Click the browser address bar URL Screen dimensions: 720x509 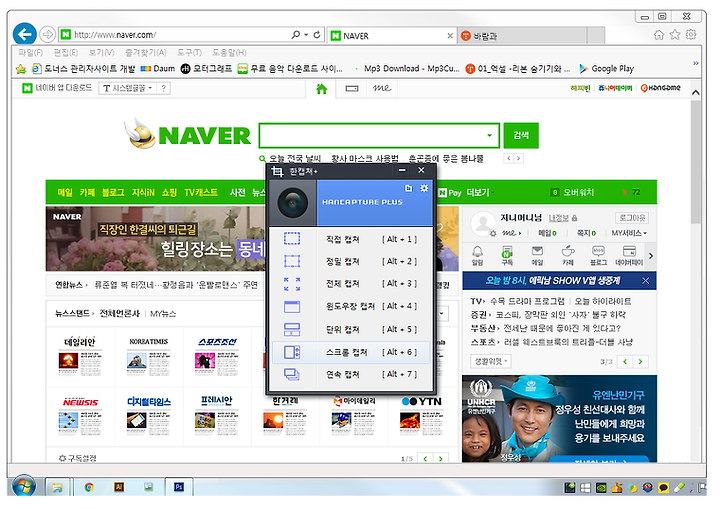[115, 35]
